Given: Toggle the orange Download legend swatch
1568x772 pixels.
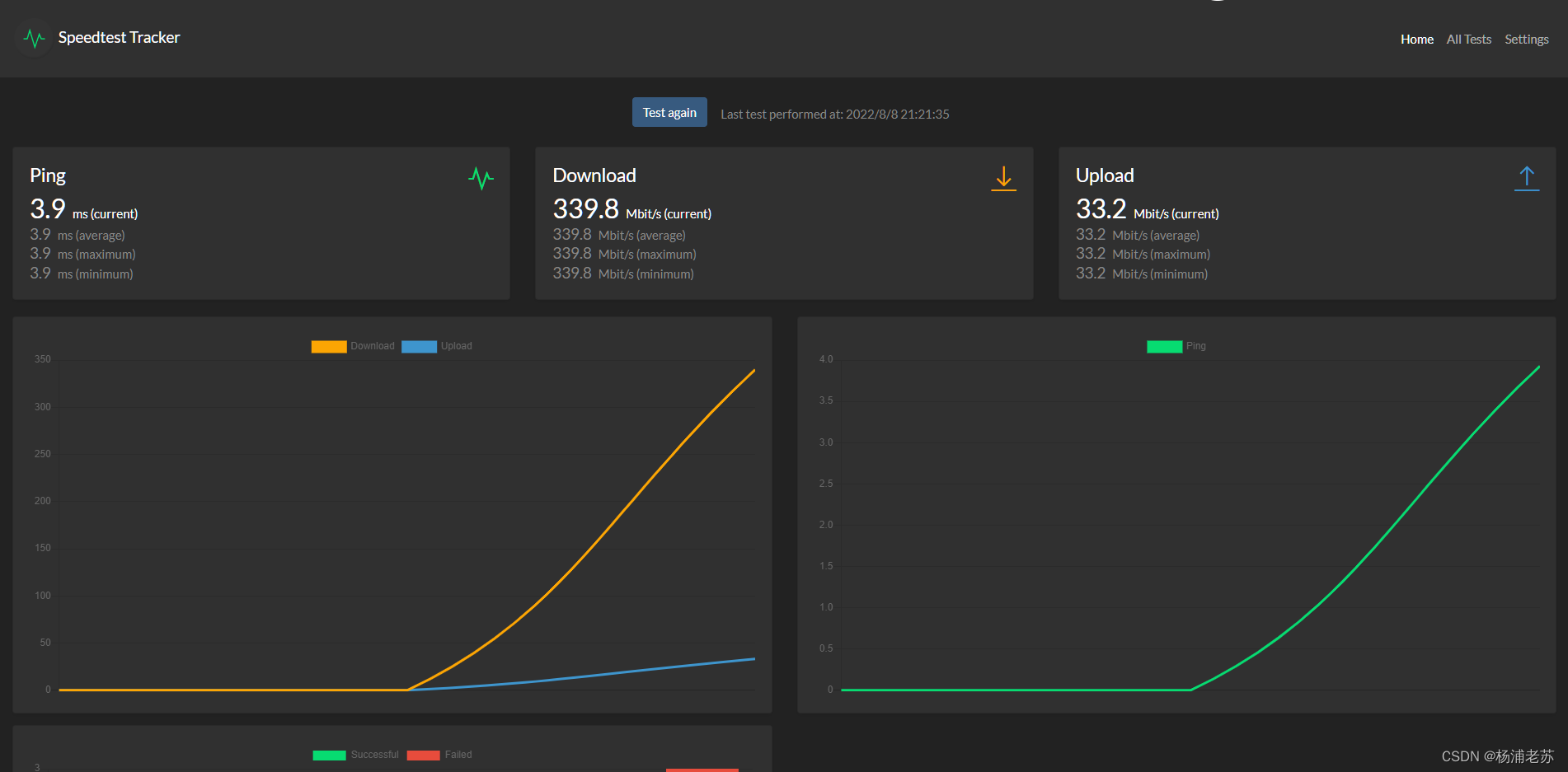Looking at the screenshot, I should [329, 346].
